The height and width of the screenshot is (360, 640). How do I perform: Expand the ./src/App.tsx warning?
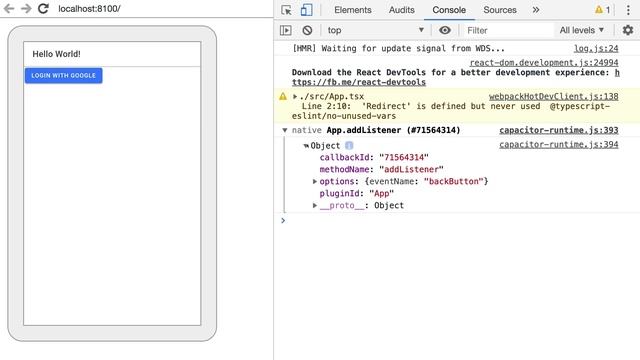(295, 97)
